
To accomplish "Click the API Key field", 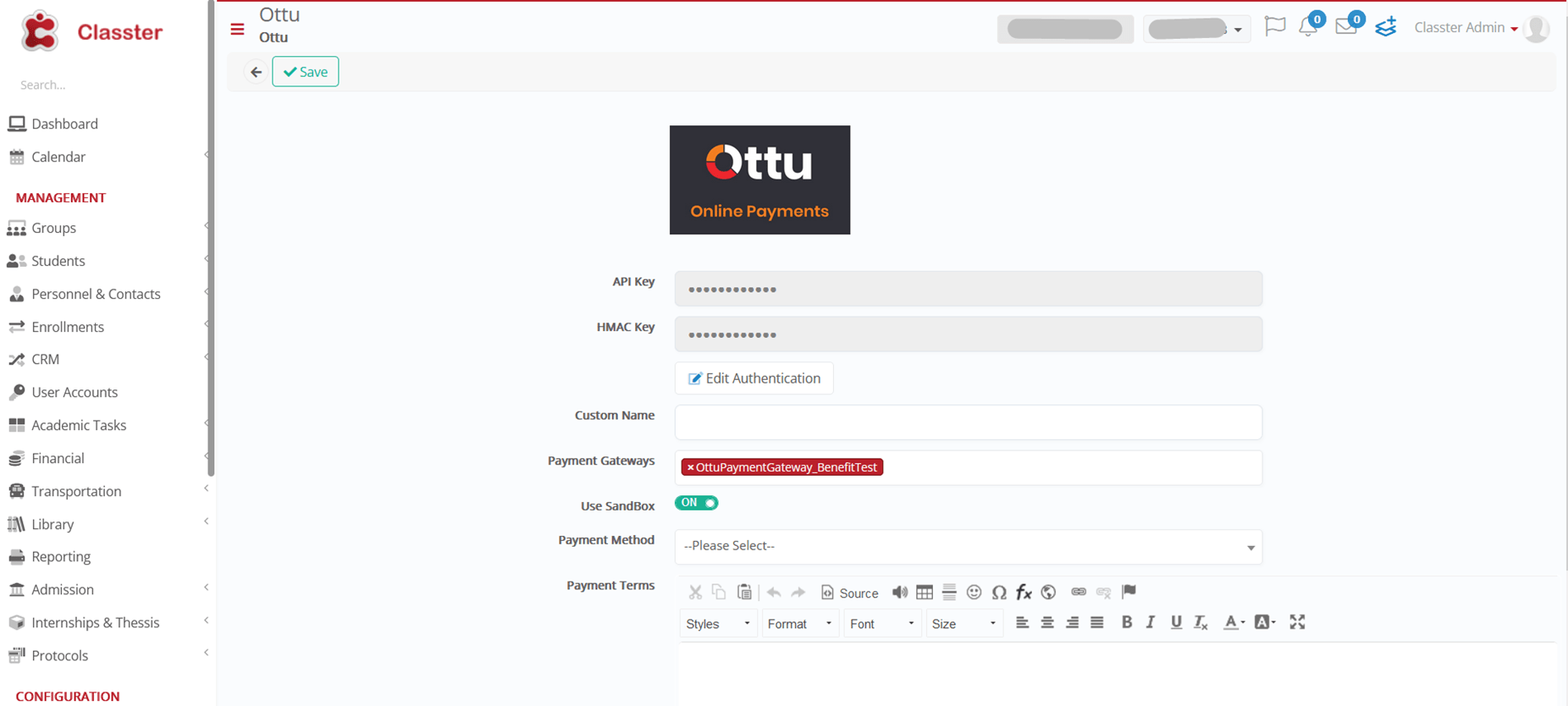I will [x=969, y=289].
